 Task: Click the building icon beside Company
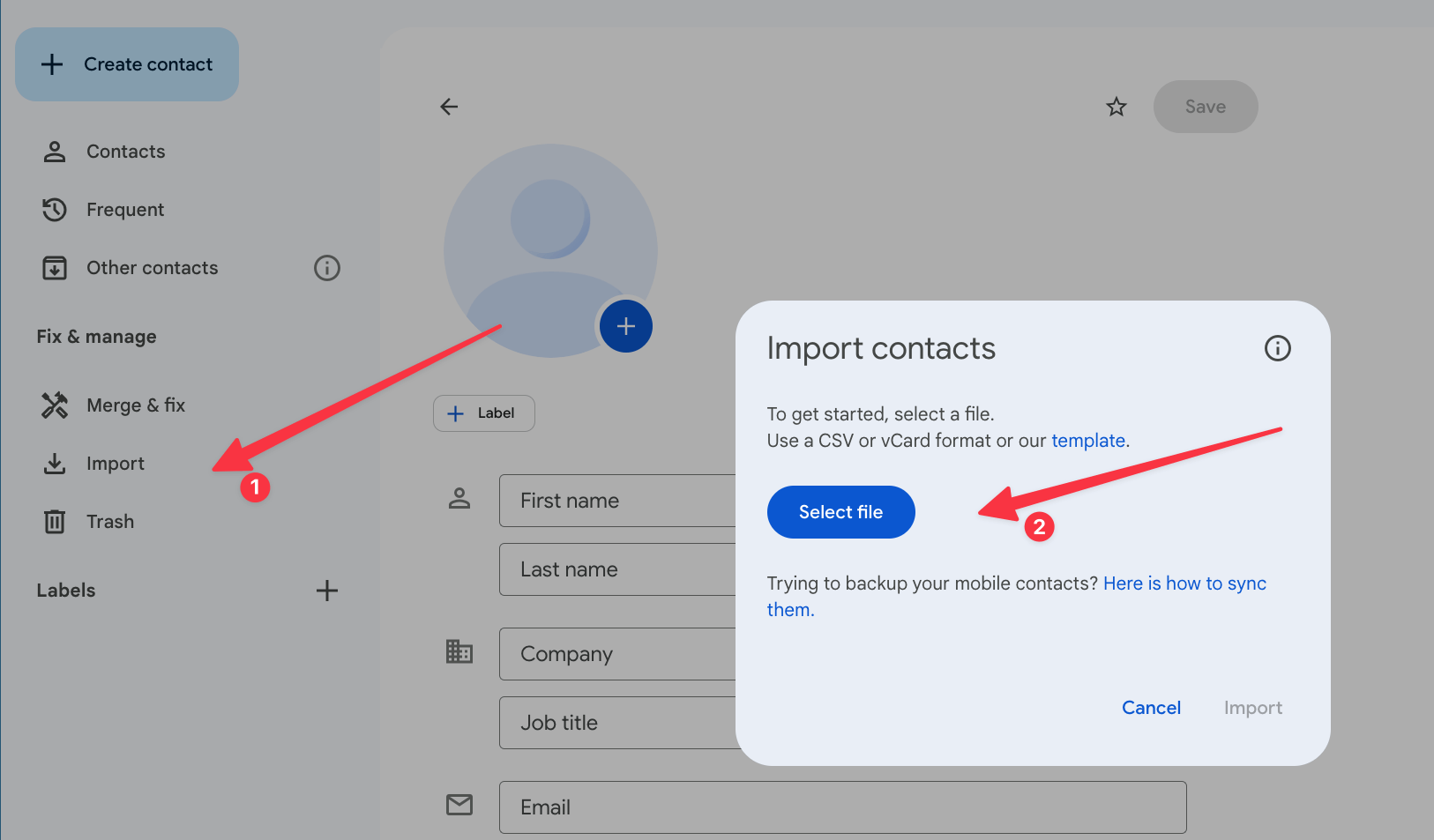click(459, 651)
